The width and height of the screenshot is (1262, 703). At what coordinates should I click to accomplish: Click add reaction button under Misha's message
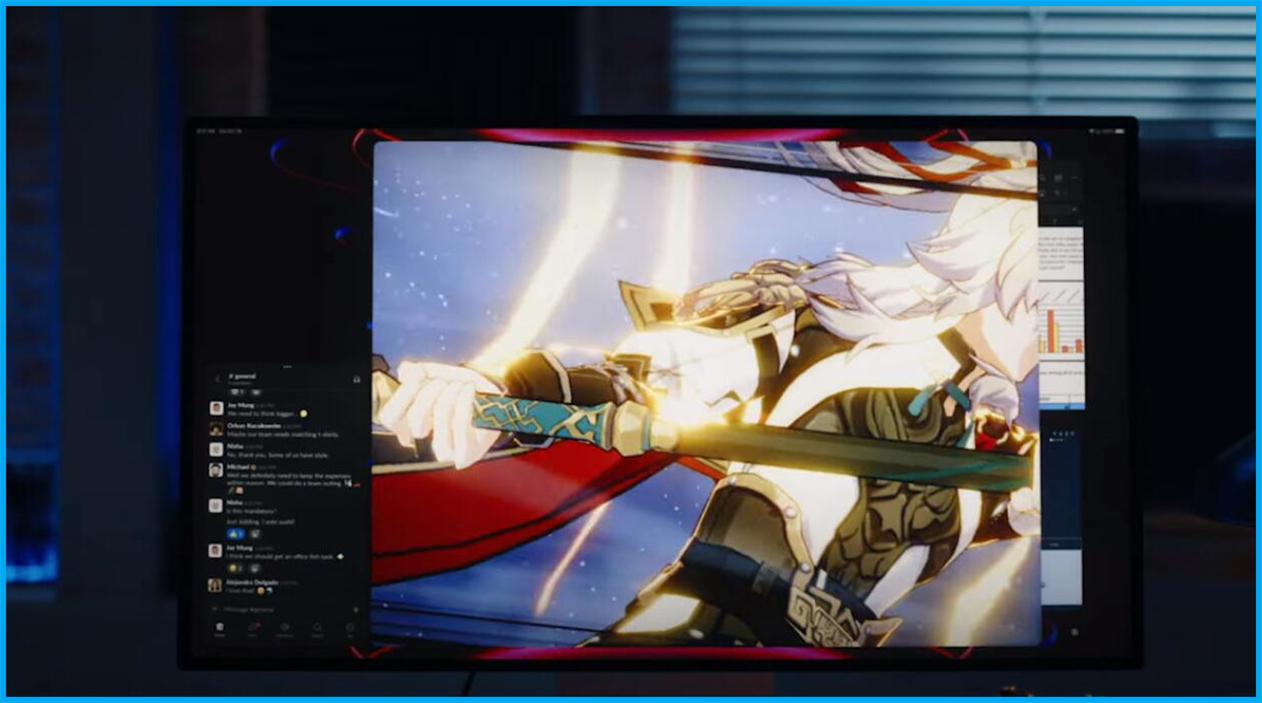point(255,534)
